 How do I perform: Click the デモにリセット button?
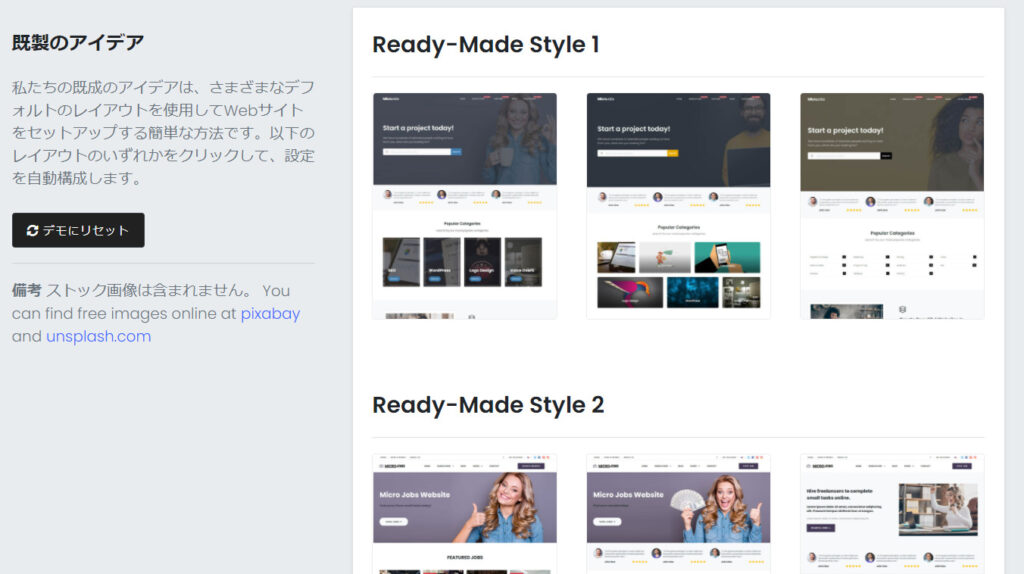(x=78, y=230)
